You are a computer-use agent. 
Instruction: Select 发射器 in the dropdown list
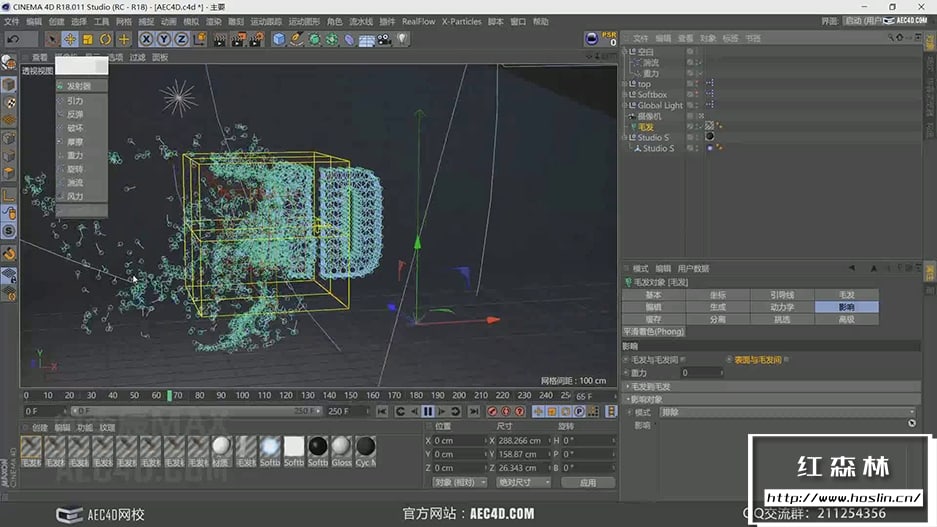(78, 86)
